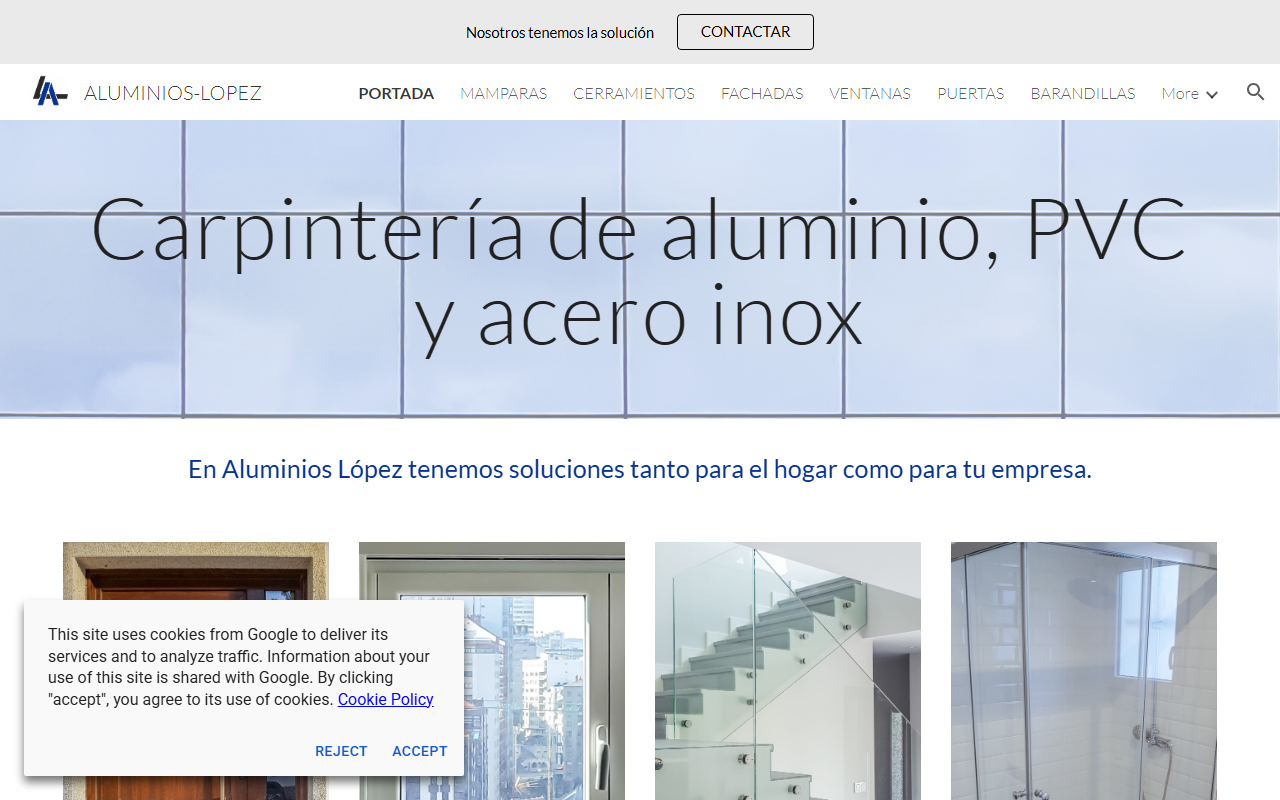The width and height of the screenshot is (1280, 800).
Task: Open the PUERTAS menu item
Action: click(x=970, y=93)
